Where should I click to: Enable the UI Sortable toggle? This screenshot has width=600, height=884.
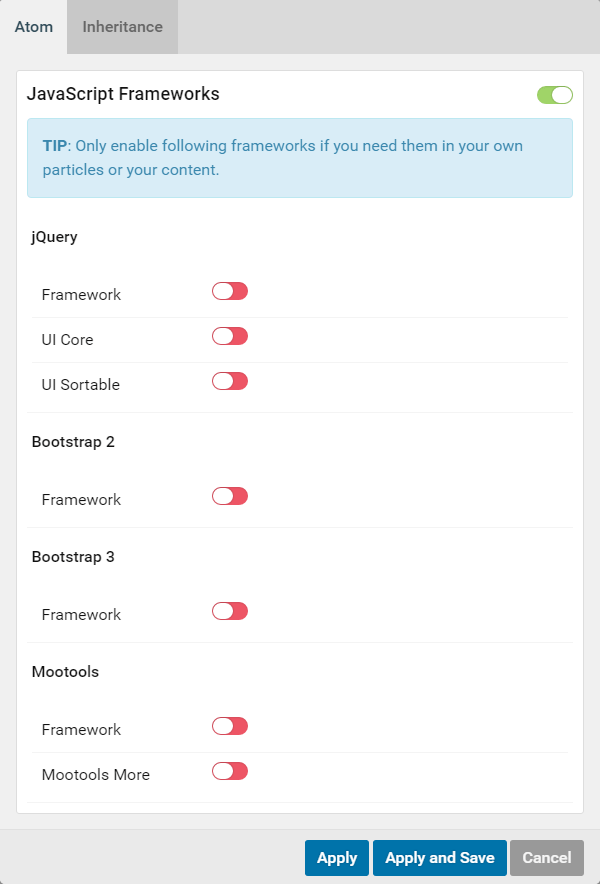tap(229, 381)
